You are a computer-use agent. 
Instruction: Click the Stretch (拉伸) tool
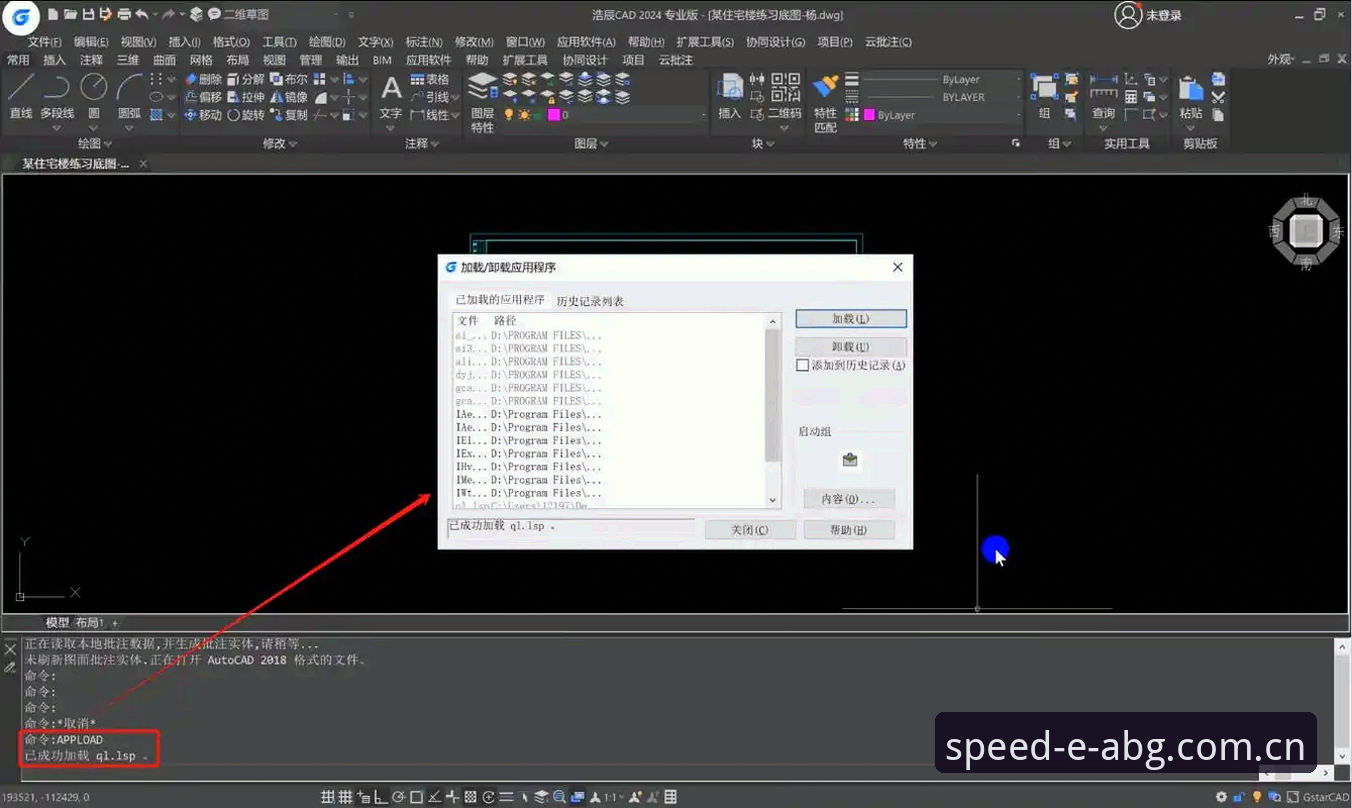pyautogui.click(x=246, y=97)
